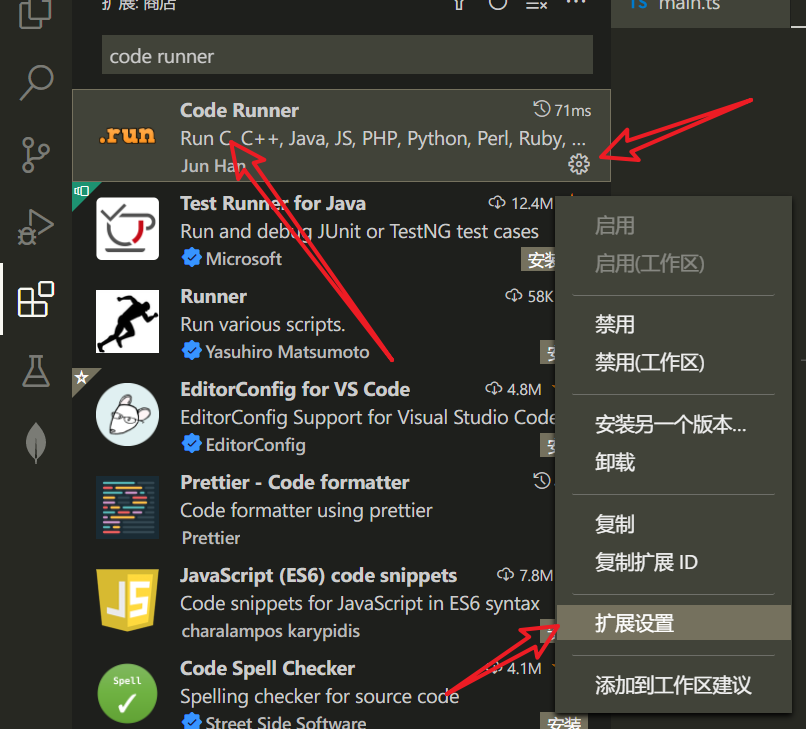
Task: Click the EditorConfig mouse logo
Action: coord(127,414)
